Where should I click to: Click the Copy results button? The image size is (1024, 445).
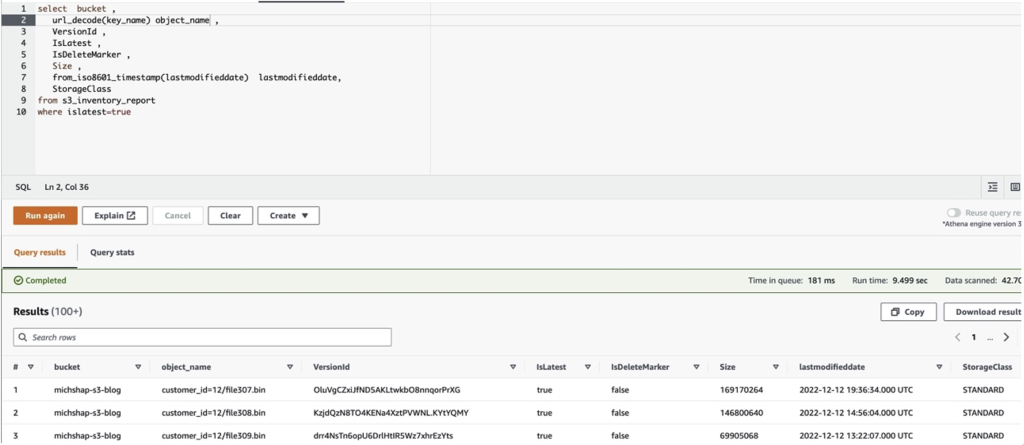[x=908, y=312]
